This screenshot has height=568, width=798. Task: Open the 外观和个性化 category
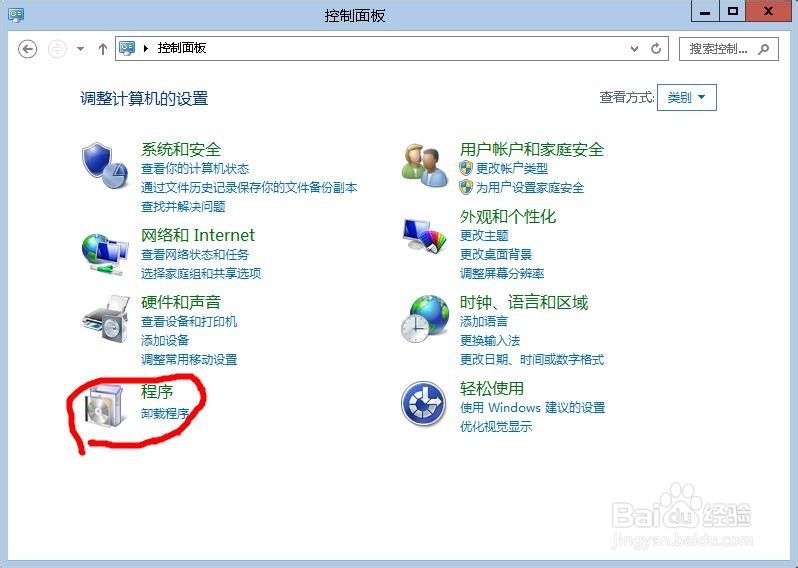[508, 216]
